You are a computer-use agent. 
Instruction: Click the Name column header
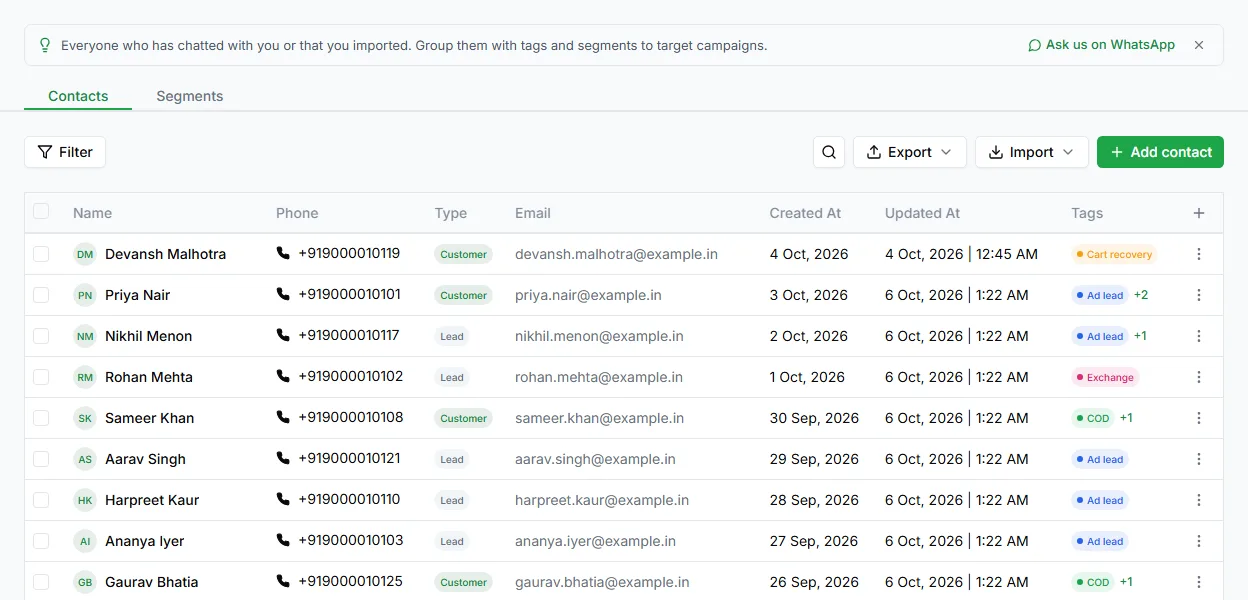point(92,213)
